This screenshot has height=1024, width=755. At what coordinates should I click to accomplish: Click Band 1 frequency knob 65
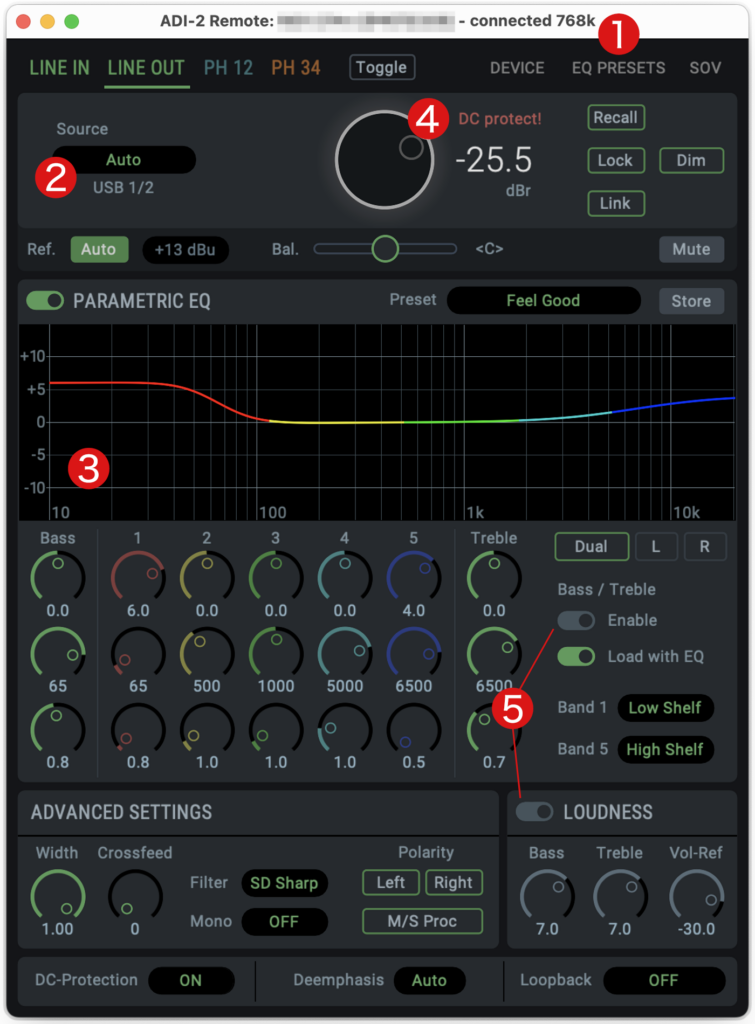pyautogui.click(x=138, y=653)
